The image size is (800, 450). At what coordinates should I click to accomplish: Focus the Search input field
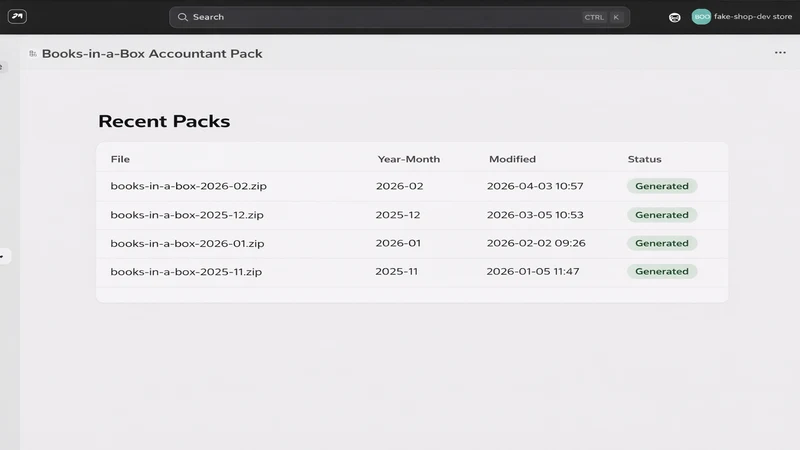pyautogui.click(x=399, y=17)
